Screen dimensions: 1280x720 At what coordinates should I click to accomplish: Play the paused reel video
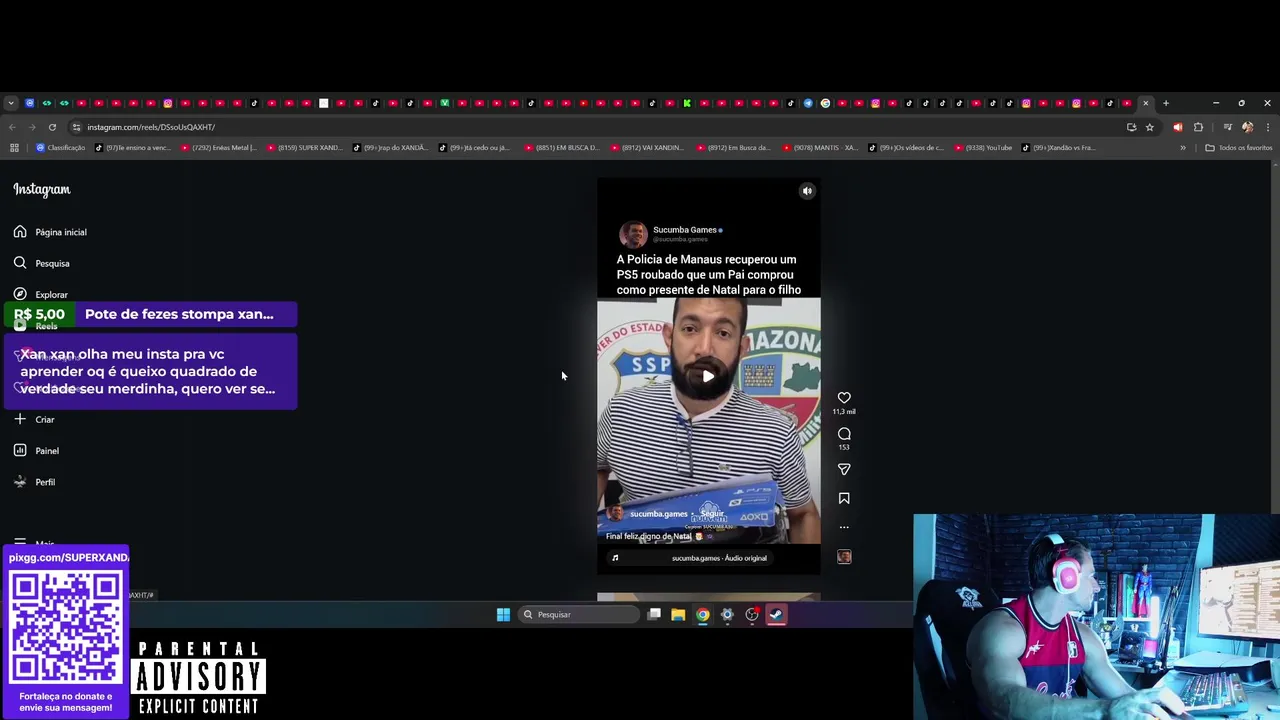[708, 376]
